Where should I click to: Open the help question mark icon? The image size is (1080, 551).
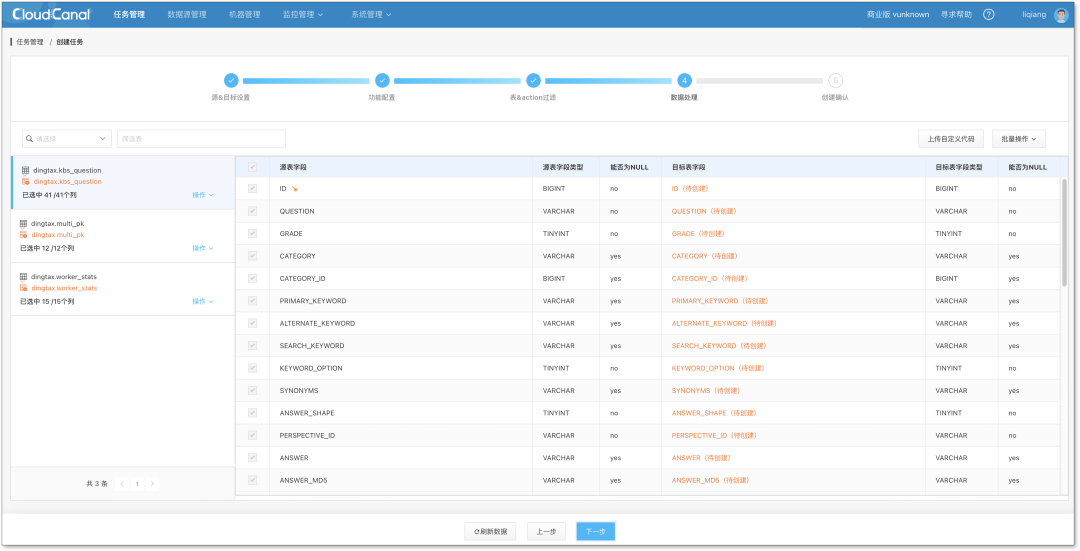coord(988,14)
